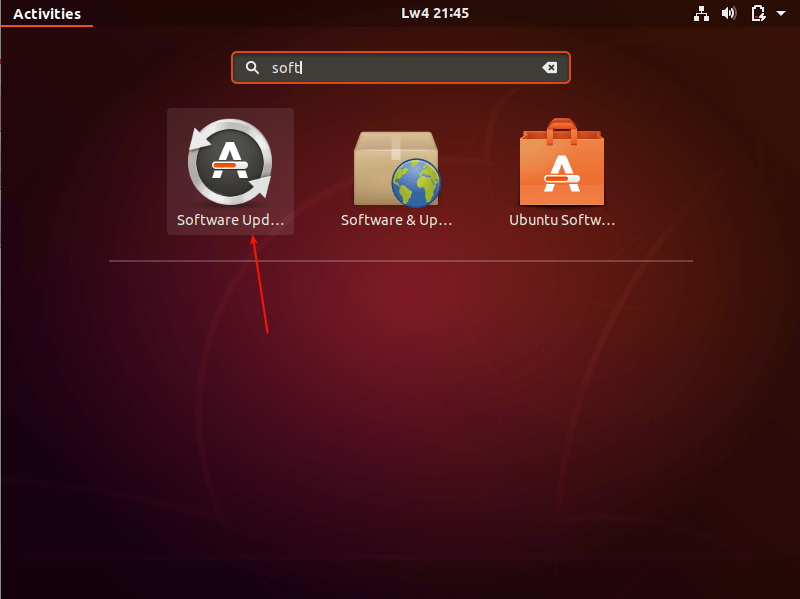Click the 'Ubuntu Softw...' label text
Screen dimensions: 800x599
click(562, 220)
